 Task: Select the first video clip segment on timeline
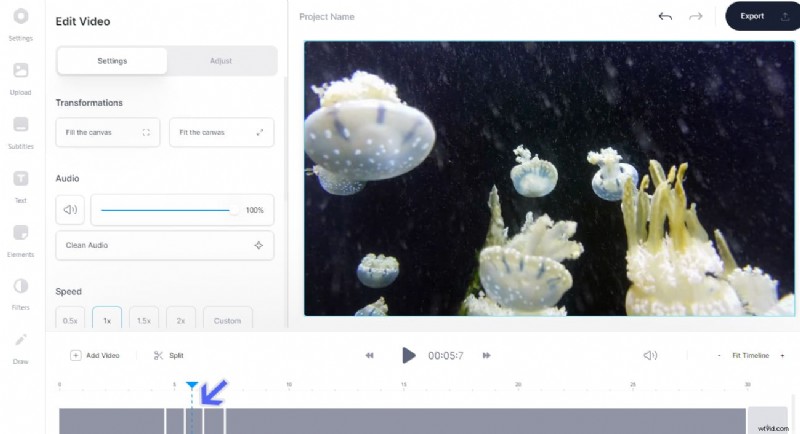pos(112,421)
